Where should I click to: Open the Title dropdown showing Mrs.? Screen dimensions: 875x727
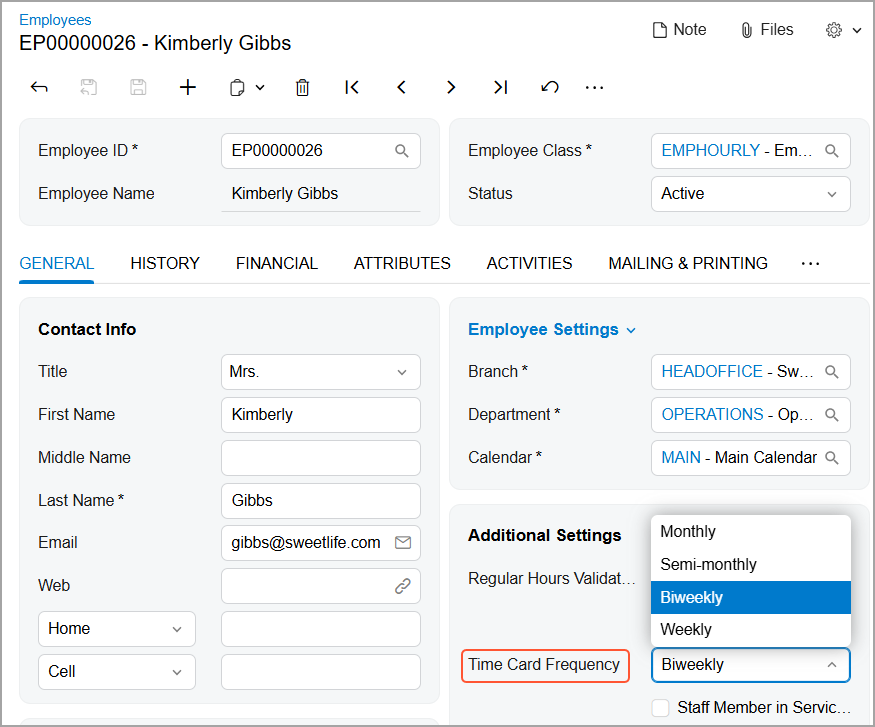(x=321, y=372)
